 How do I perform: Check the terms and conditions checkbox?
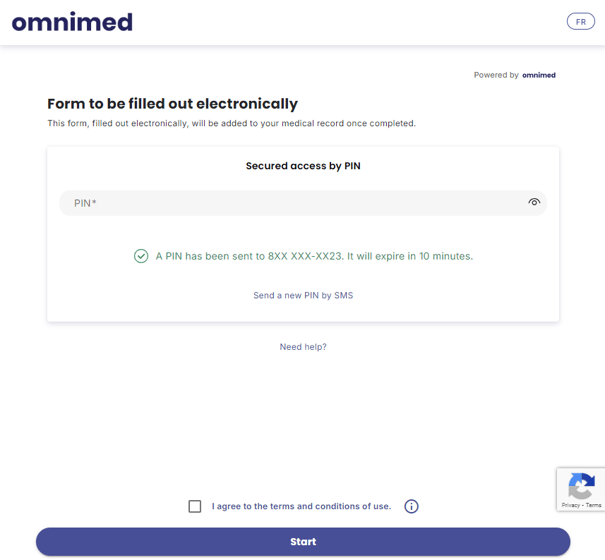click(195, 506)
